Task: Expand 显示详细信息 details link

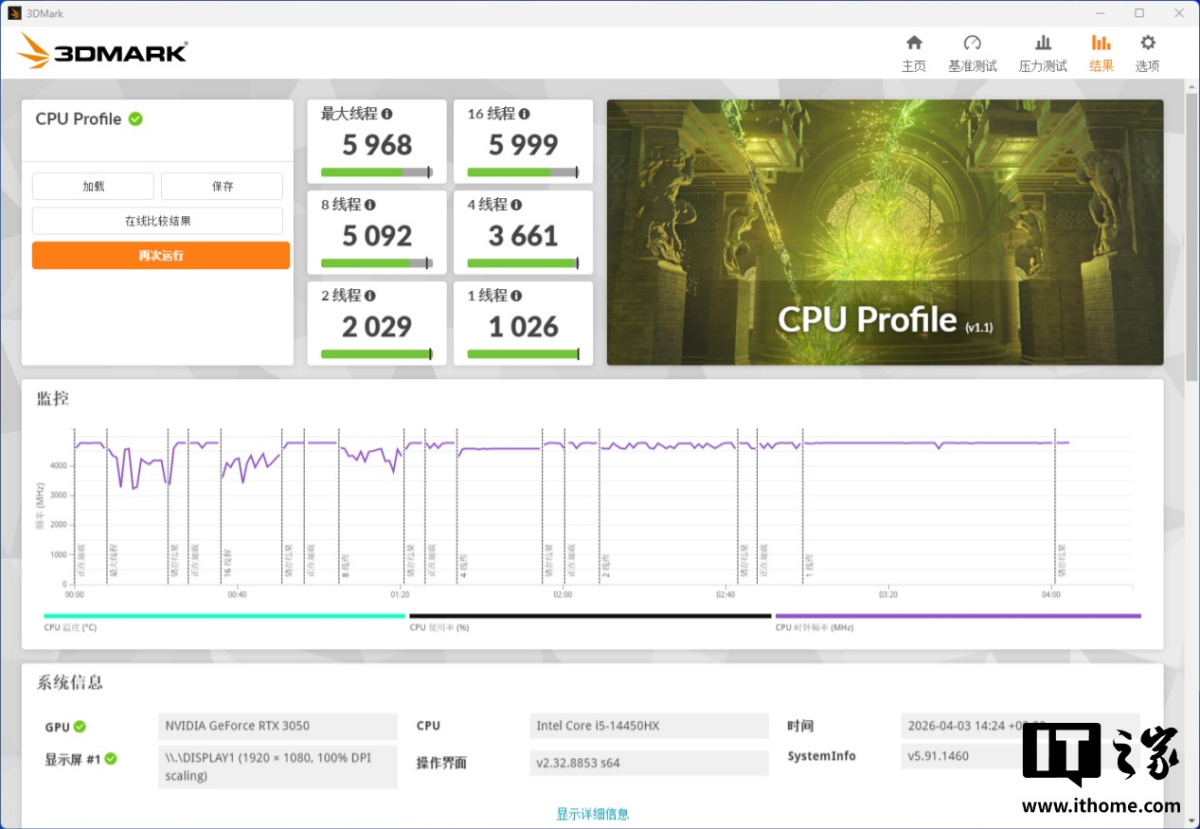Action: coord(593,814)
